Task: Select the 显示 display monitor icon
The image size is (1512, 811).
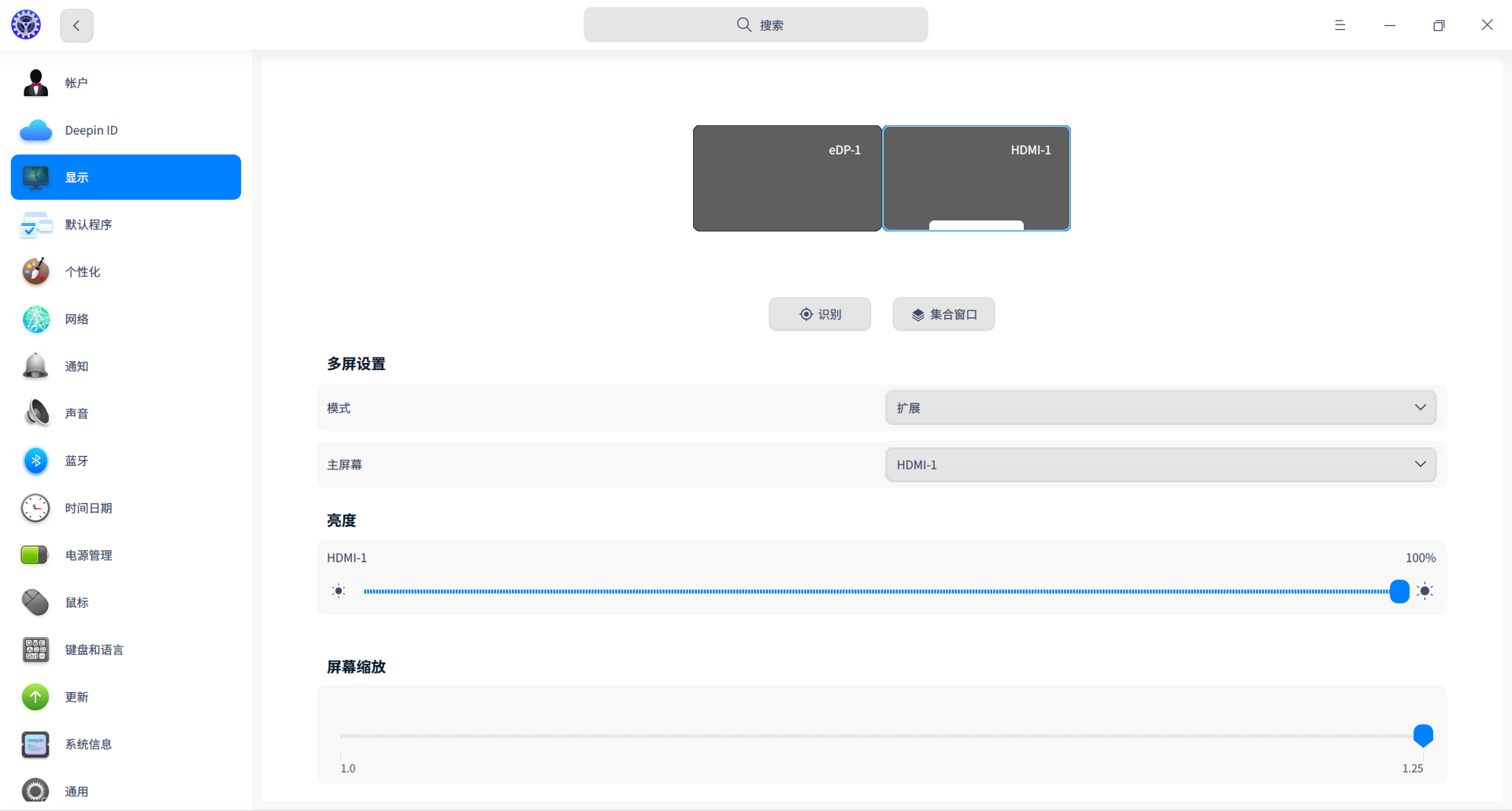Action: (x=35, y=177)
